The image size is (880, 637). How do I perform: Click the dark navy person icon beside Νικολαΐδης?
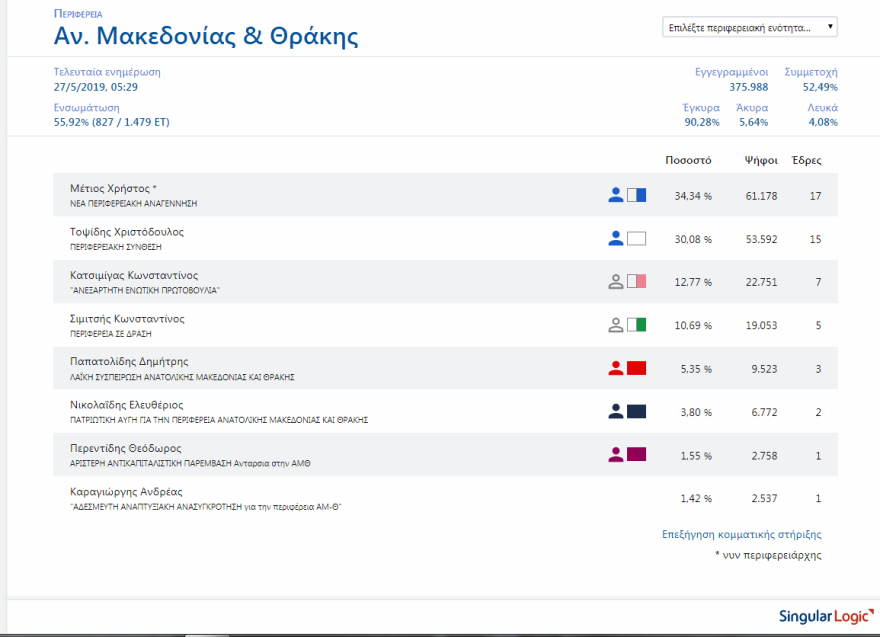pos(616,411)
